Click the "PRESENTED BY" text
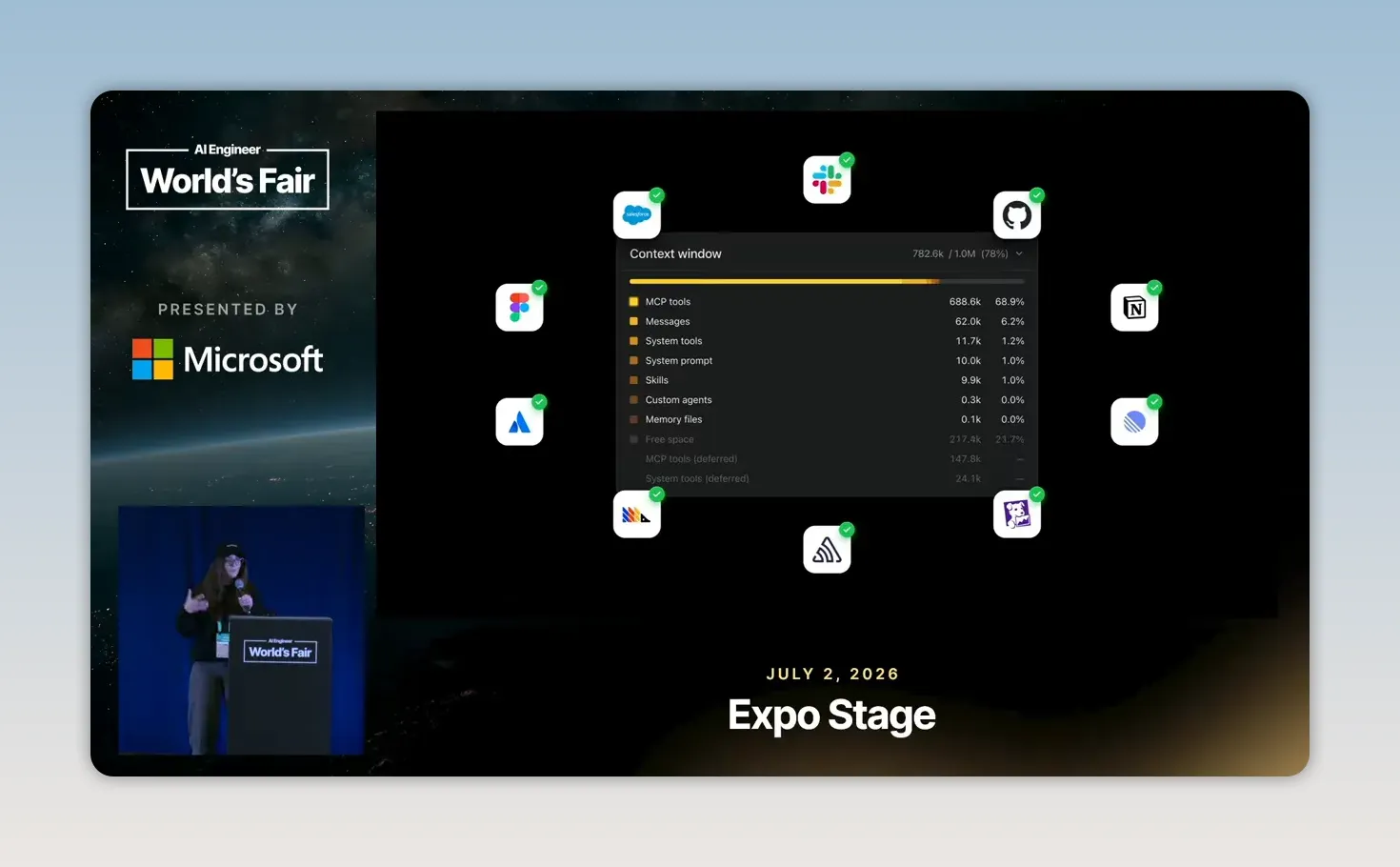The height and width of the screenshot is (867, 1400). (228, 310)
